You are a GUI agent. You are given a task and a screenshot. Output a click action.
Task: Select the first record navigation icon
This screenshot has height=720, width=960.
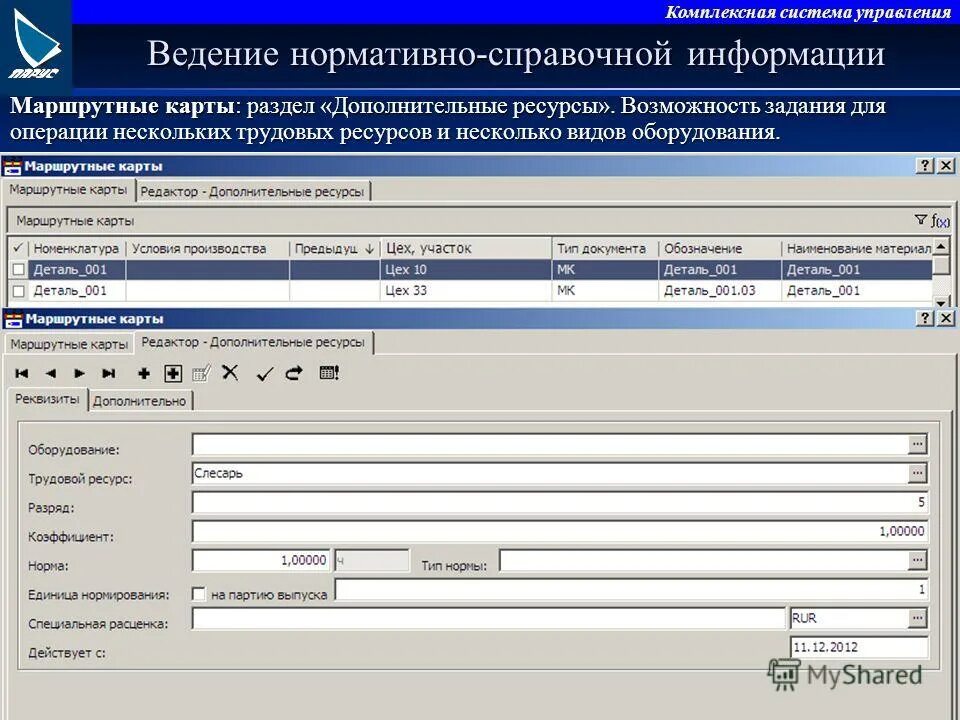click(x=20, y=374)
